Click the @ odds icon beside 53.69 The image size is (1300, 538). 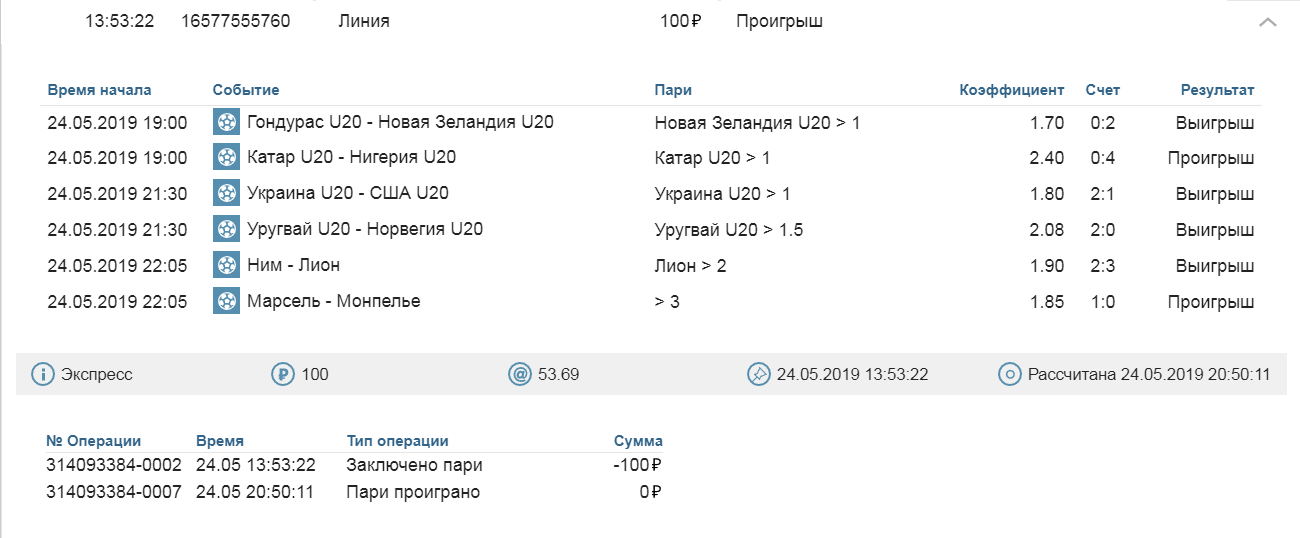pyautogui.click(x=519, y=375)
